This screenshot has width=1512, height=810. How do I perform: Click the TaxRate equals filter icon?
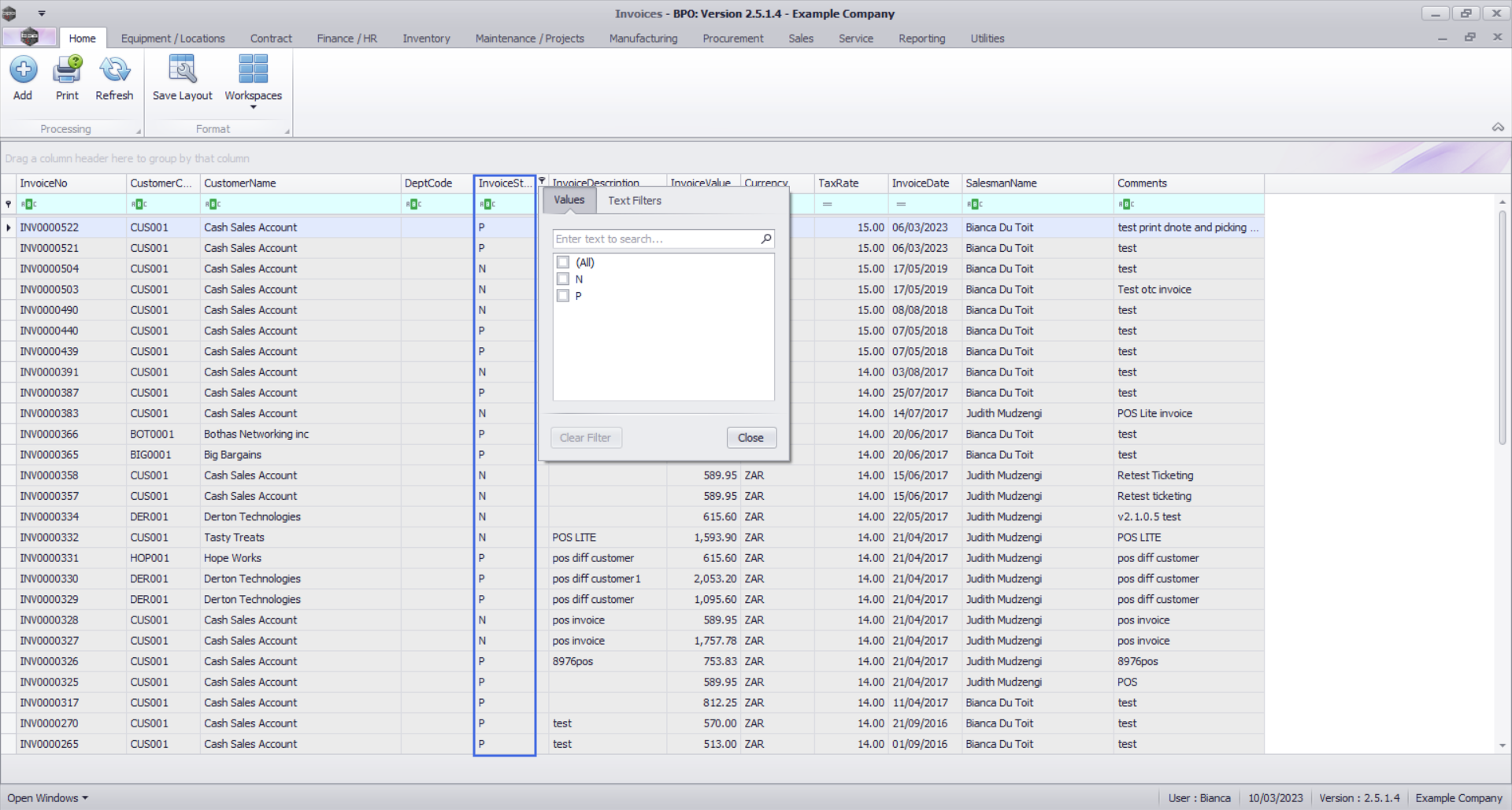click(x=827, y=205)
